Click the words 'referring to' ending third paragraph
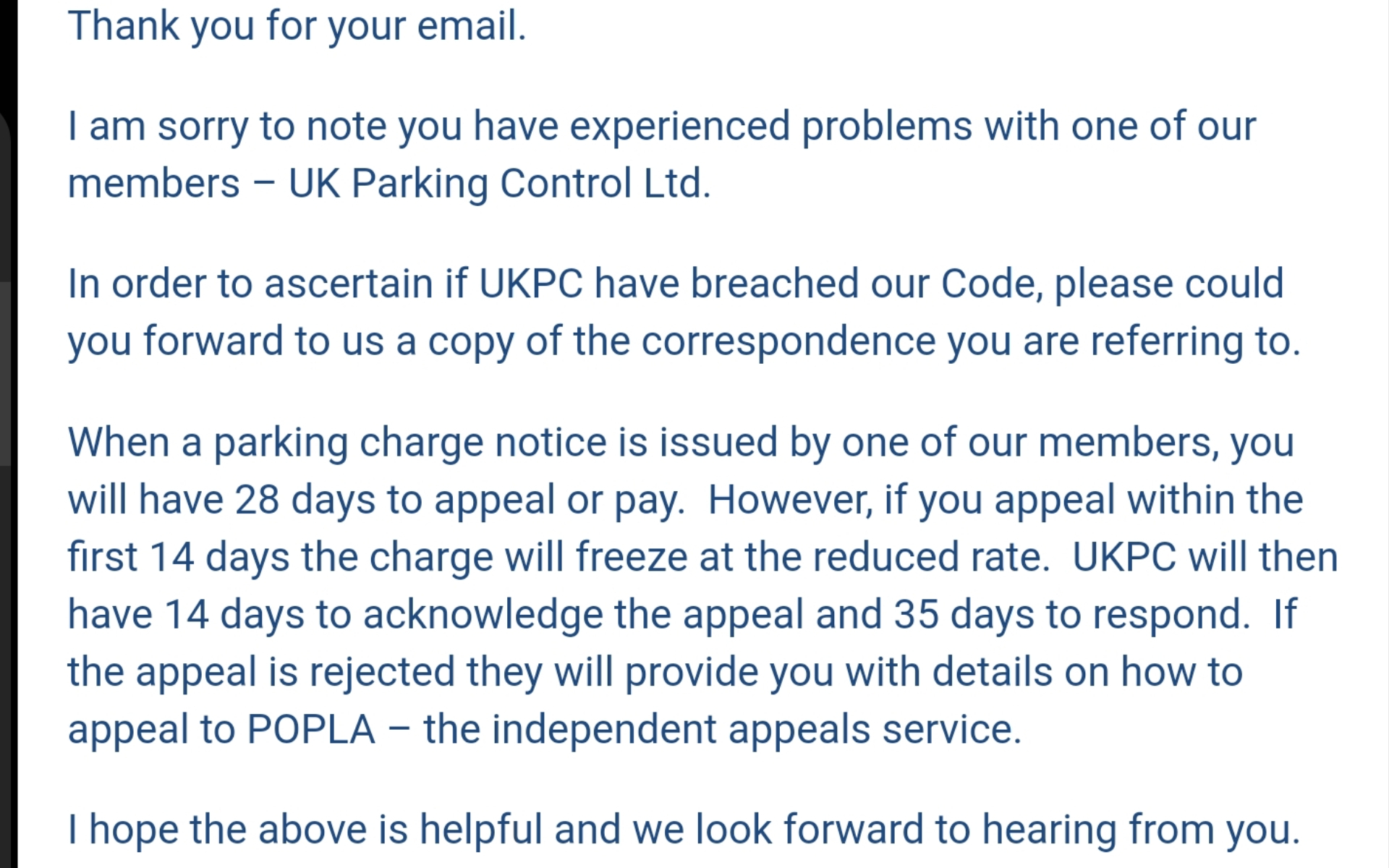 (1195, 341)
